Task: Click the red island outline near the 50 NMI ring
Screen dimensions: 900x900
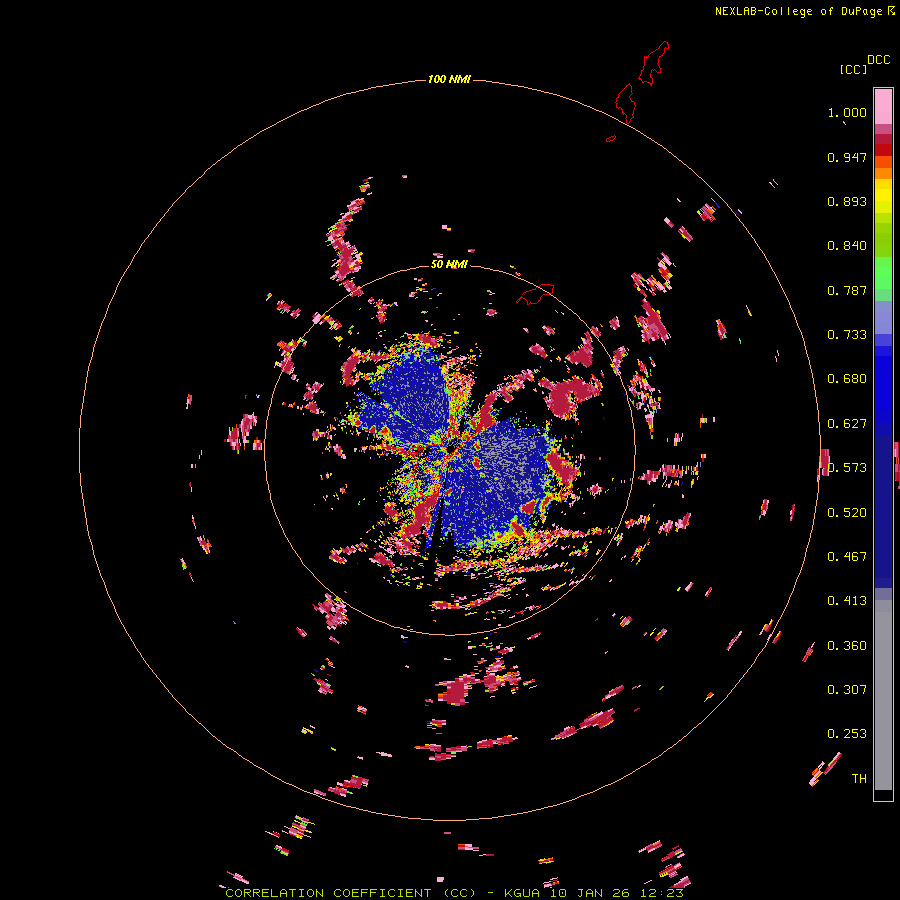Action: pyautogui.click(x=535, y=294)
